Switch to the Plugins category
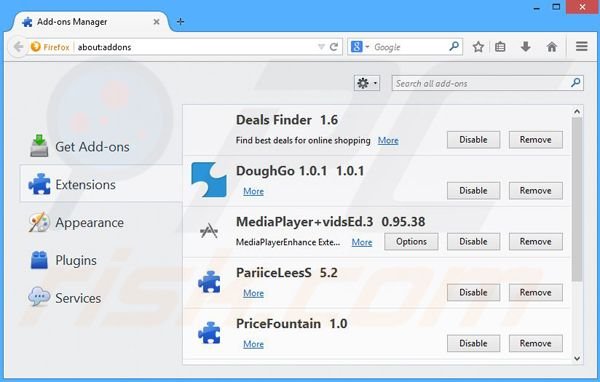This screenshot has height=382, width=600. [x=63, y=260]
